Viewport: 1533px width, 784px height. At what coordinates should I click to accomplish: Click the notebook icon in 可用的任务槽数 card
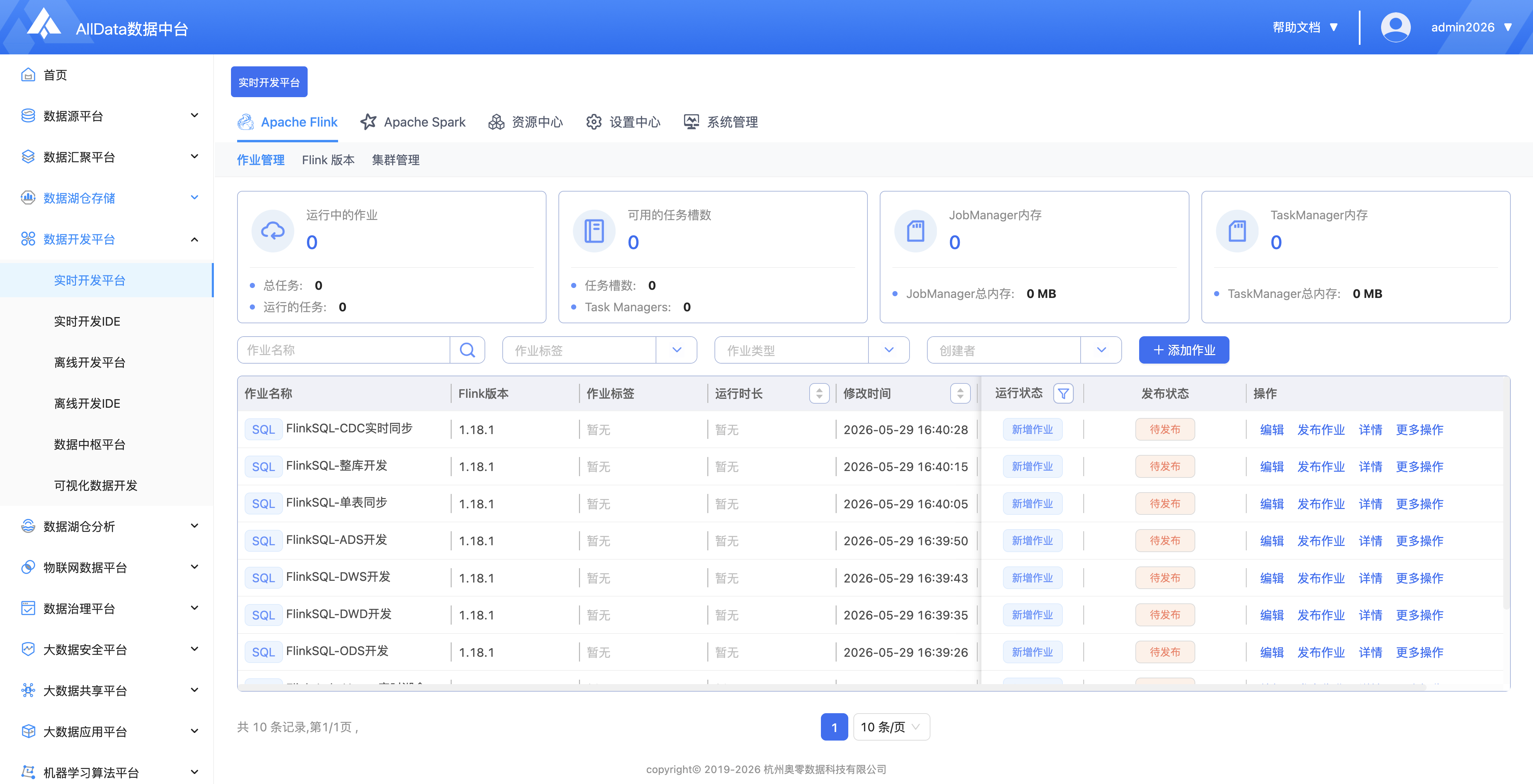(x=594, y=231)
